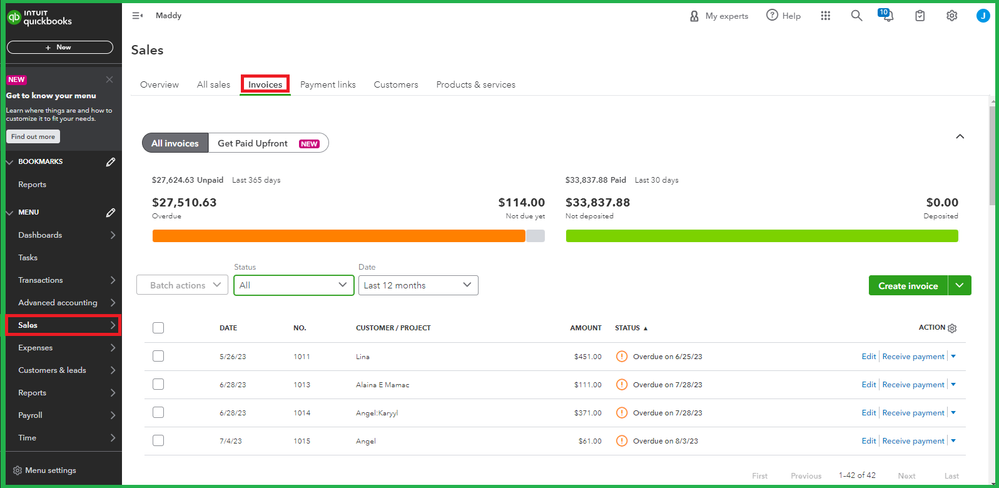The width and height of the screenshot is (999, 488).
Task: Edit the menu with the pencil icon
Action: 111,212
